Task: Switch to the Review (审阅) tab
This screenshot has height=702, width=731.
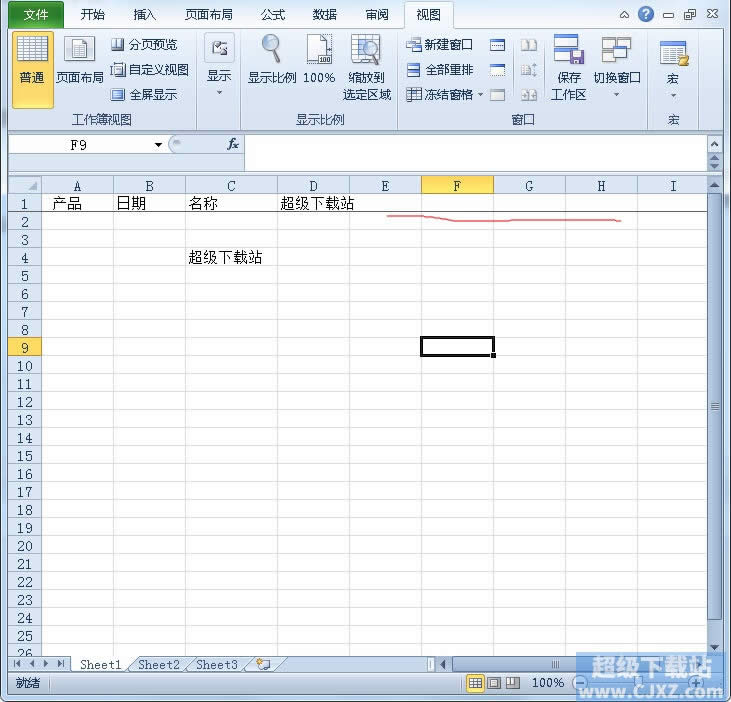Action: point(377,15)
